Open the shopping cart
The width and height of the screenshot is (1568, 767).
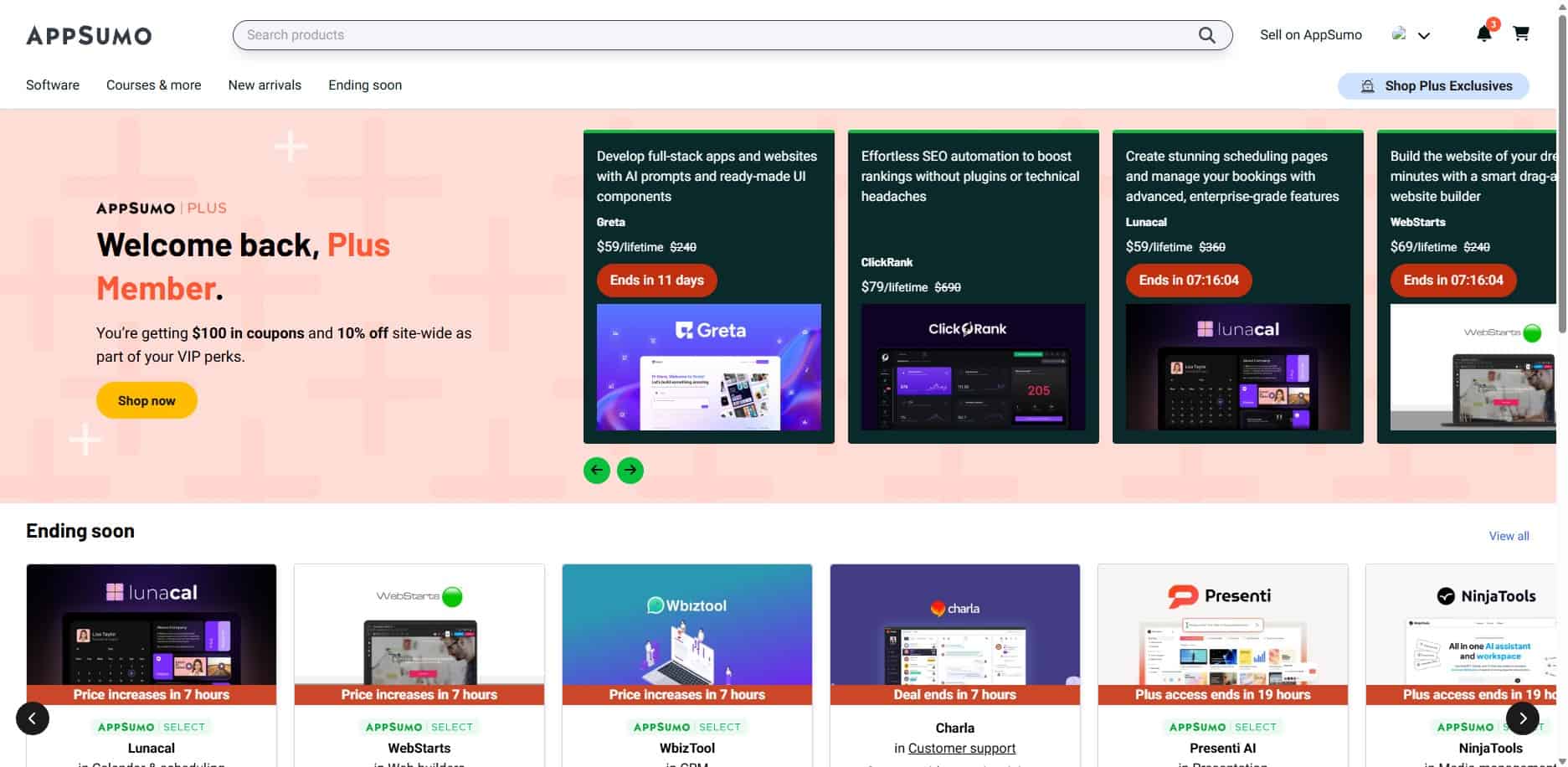point(1521,33)
